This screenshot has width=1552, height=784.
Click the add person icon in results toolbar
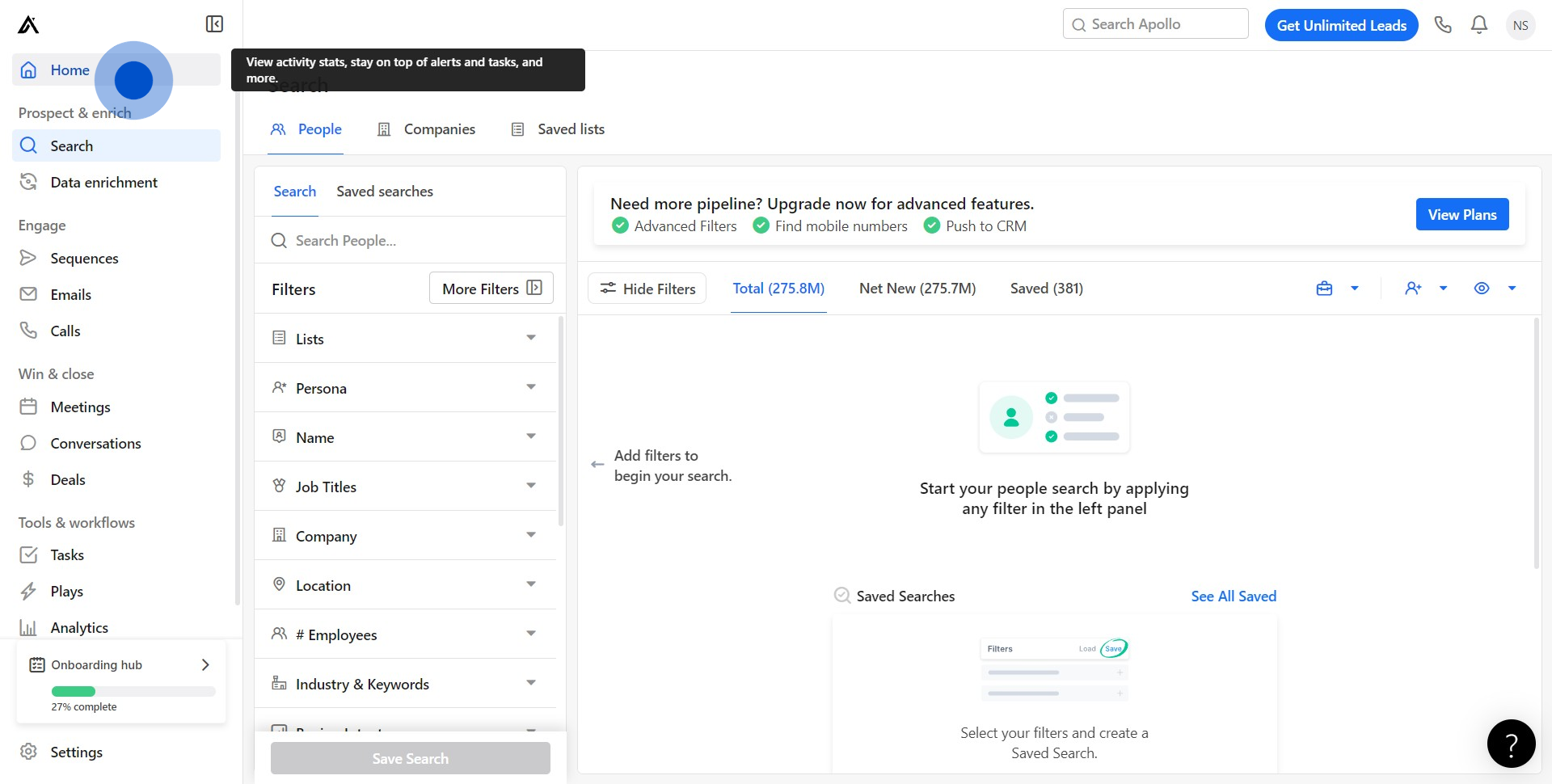pyautogui.click(x=1413, y=289)
